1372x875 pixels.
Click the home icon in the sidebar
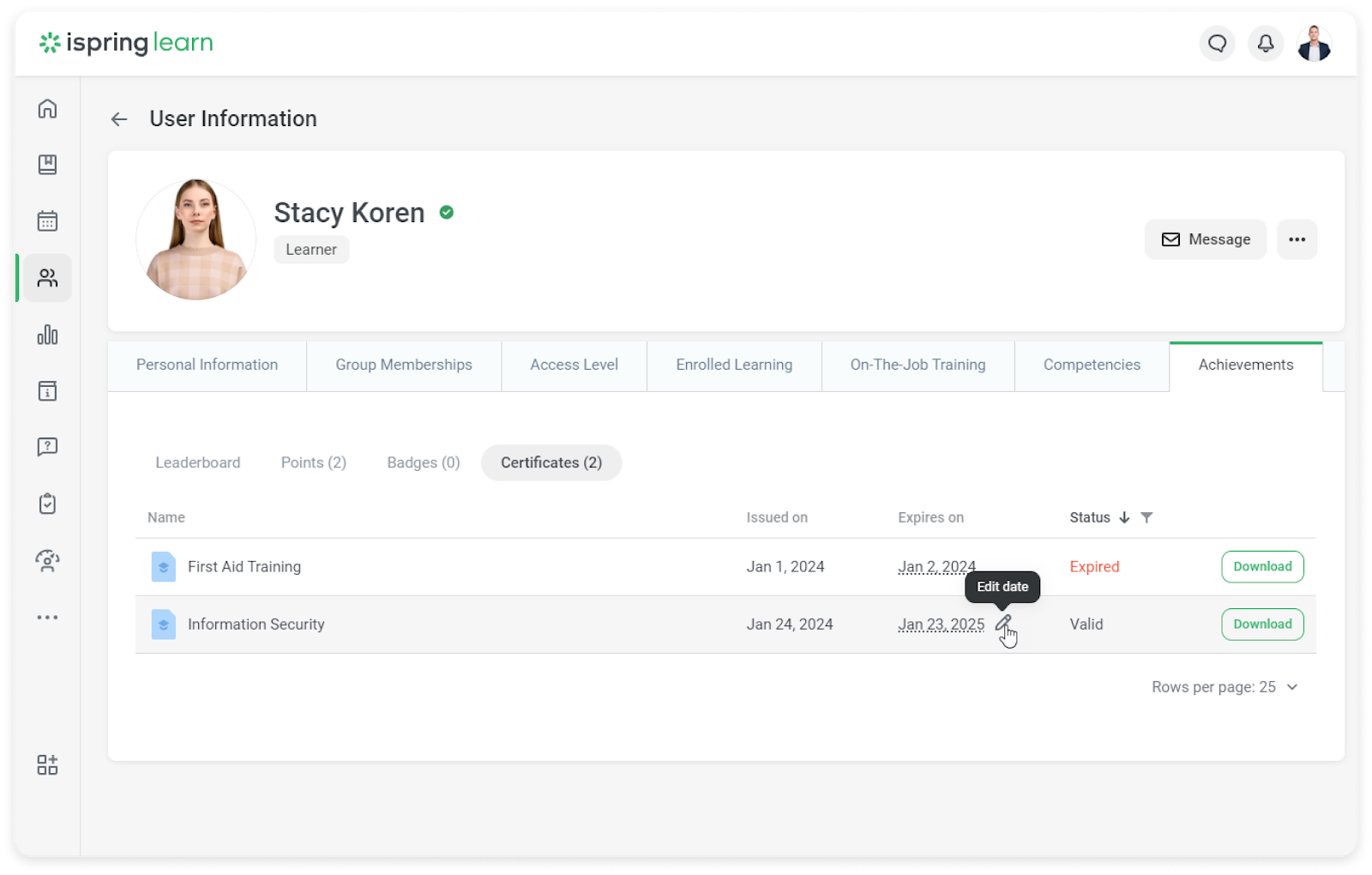coord(47,109)
